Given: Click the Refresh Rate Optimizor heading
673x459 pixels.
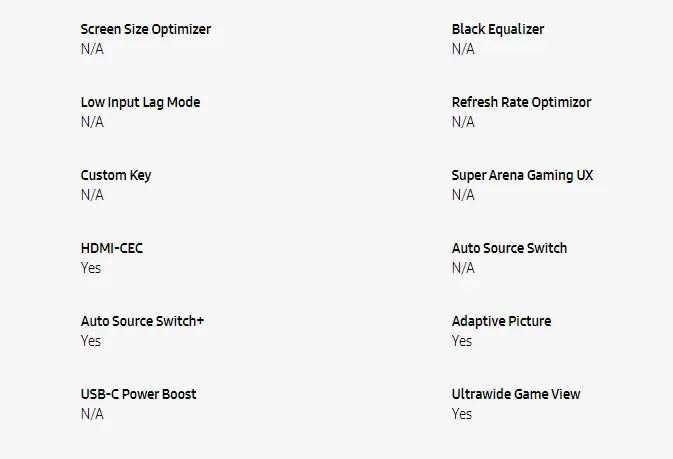Looking at the screenshot, I should (x=521, y=102).
